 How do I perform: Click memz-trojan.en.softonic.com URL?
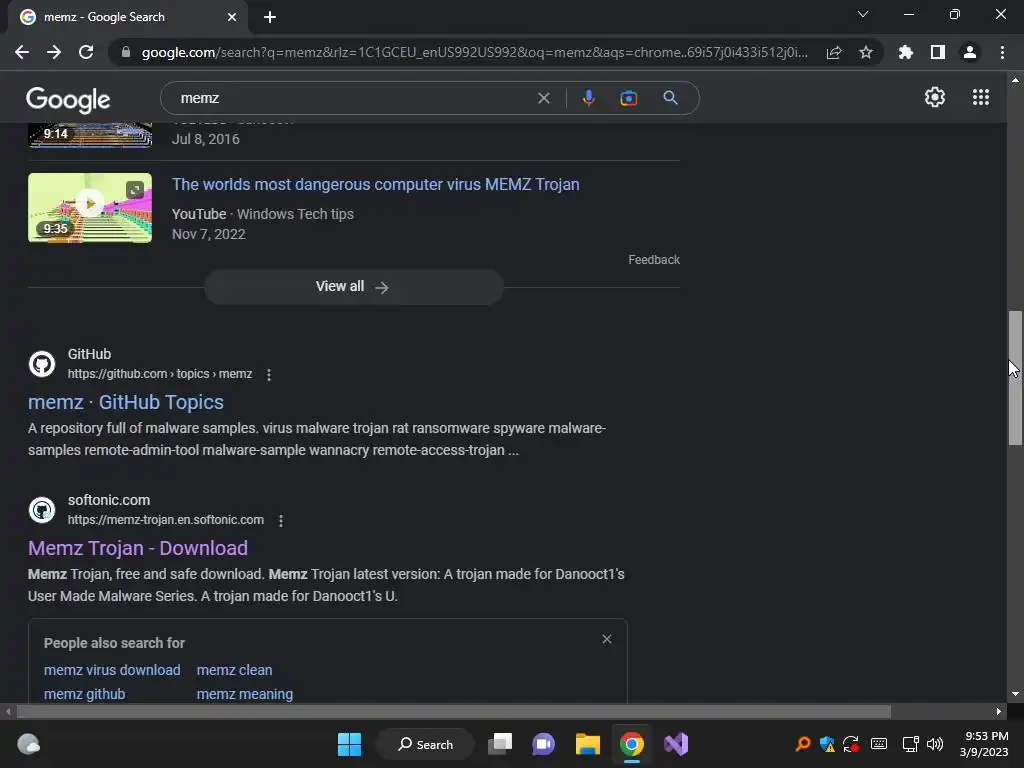[166, 520]
